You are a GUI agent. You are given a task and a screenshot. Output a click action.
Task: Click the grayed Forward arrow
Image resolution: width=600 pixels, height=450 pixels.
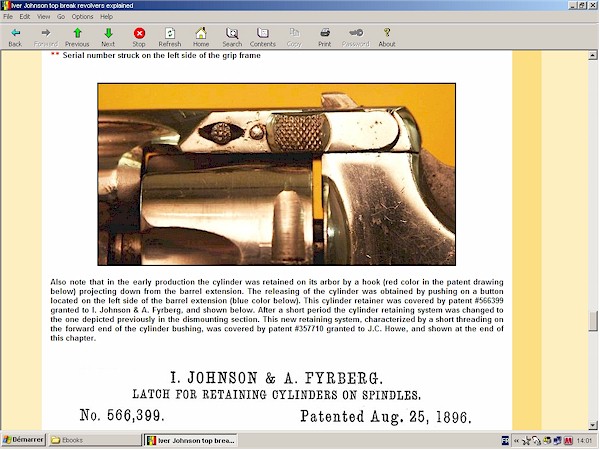pos(46,37)
